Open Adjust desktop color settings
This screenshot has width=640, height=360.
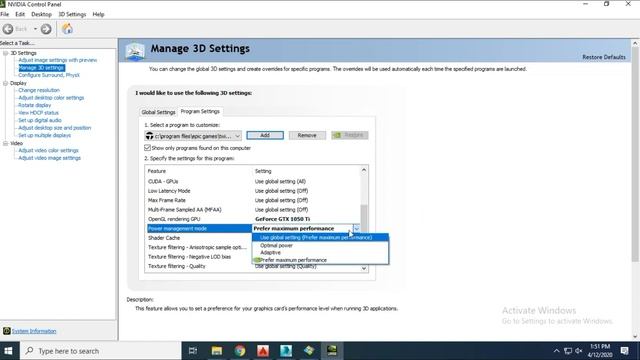click(x=51, y=98)
